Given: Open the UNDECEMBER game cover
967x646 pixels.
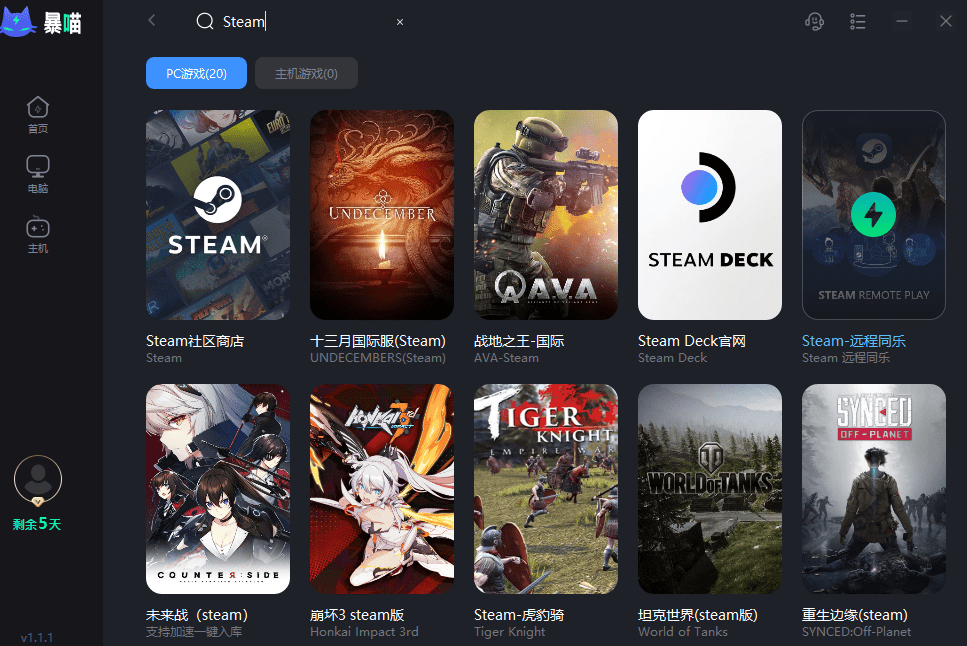Looking at the screenshot, I should [382, 215].
